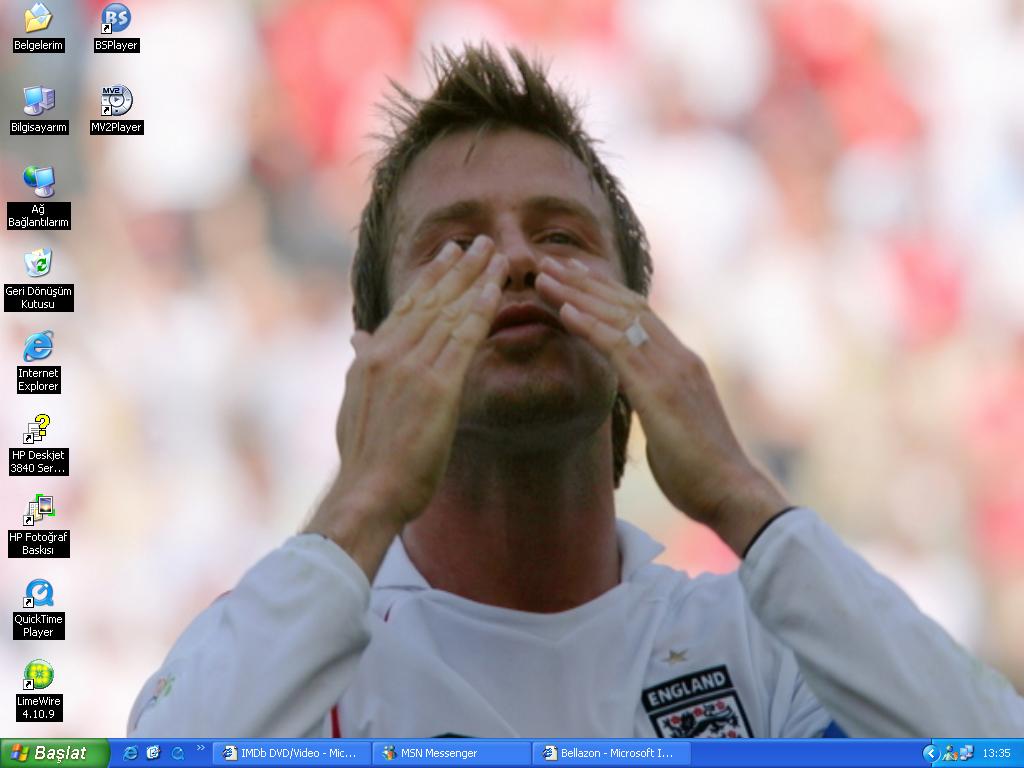The image size is (1024, 768).
Task: Click the Bilgisayarım desktop icon
Action: coord(38,100)
